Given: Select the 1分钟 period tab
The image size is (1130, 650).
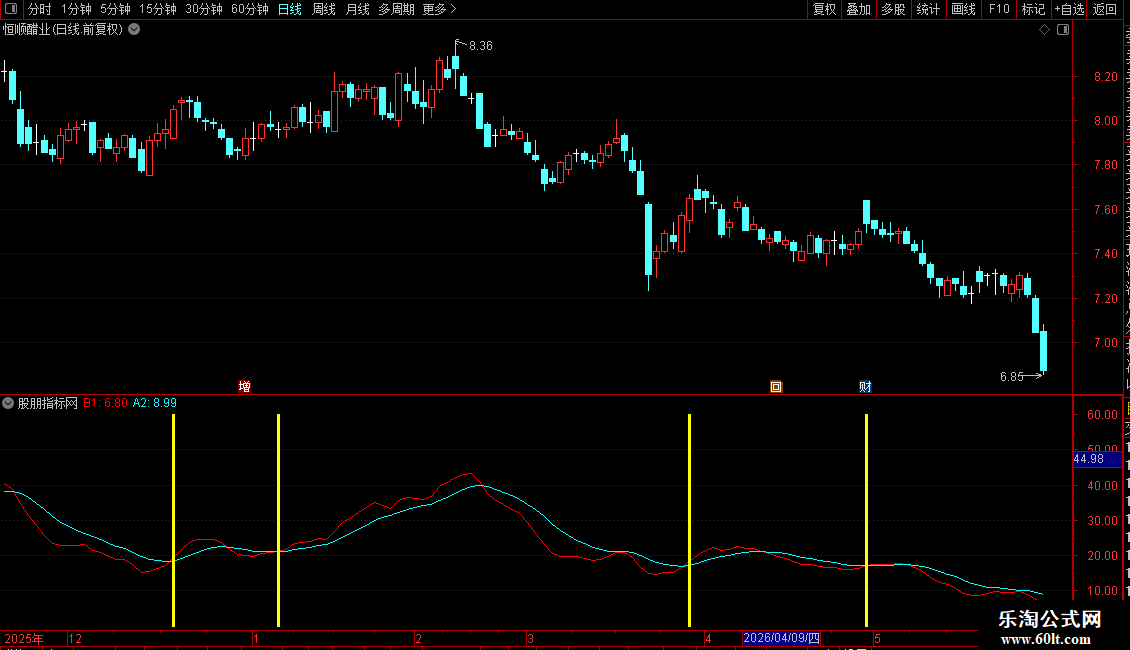Looking at the screenshot, I should coord(76,9).
